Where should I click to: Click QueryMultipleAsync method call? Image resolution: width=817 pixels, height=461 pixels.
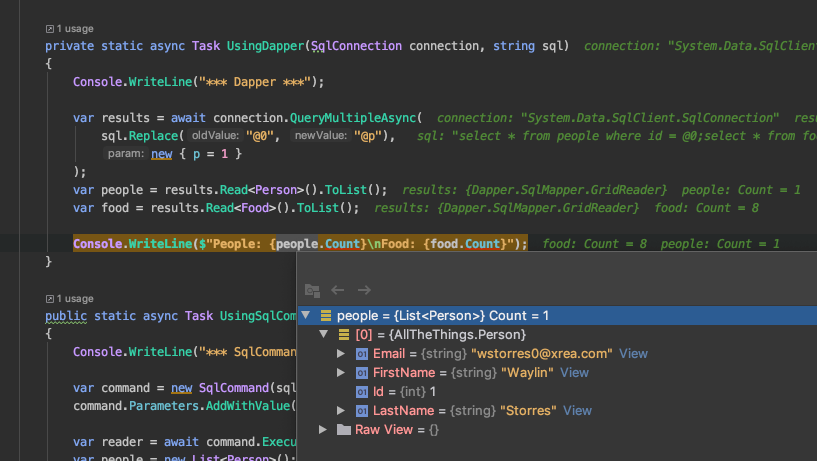[353, 118]
